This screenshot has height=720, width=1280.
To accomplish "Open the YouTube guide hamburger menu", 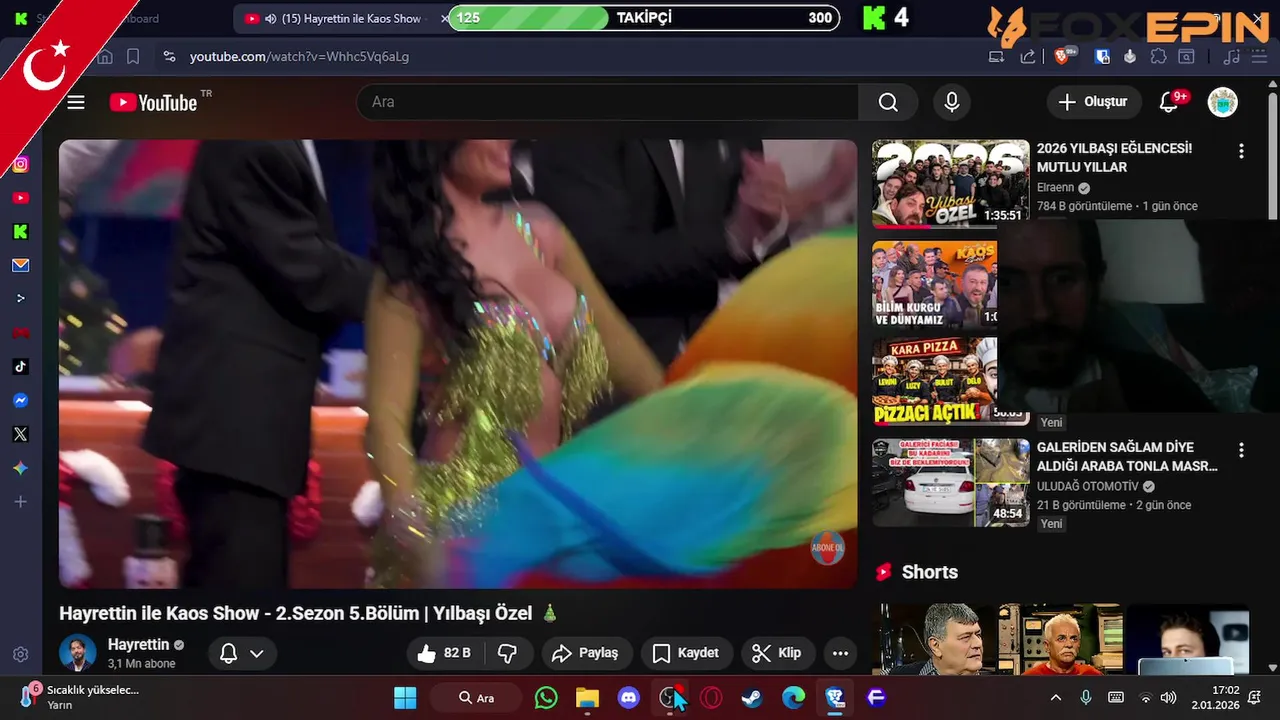I will point(76,102).
